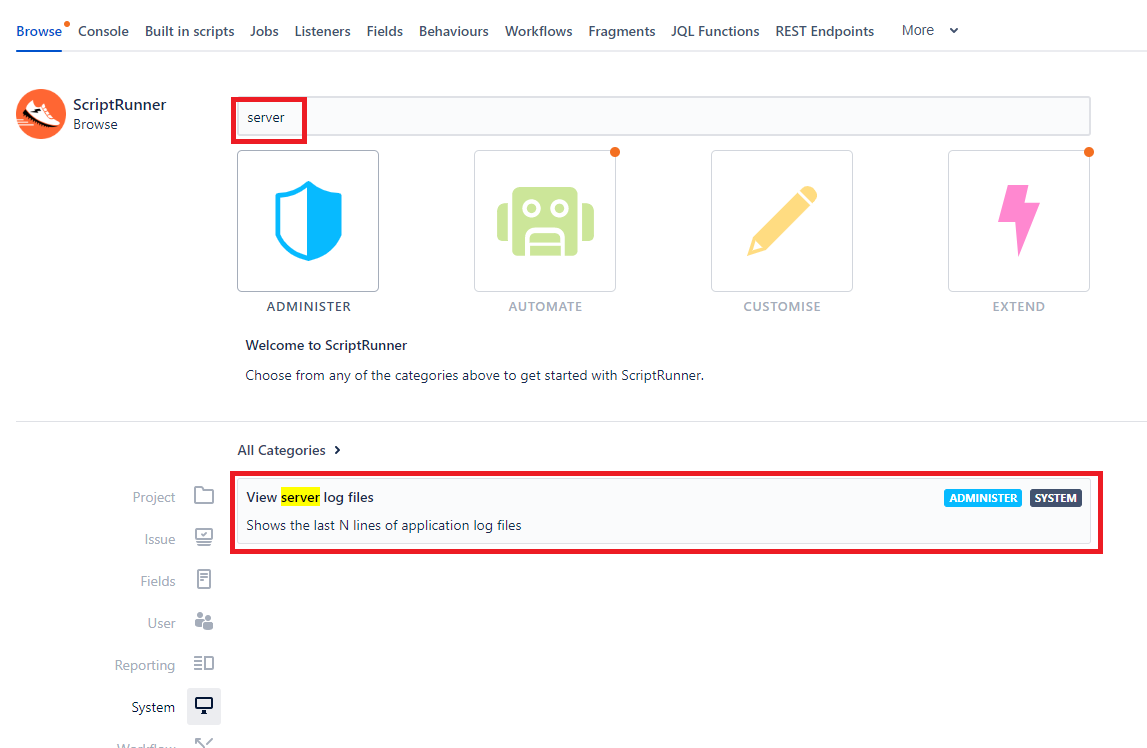Click the 'Welcome to ScriptRunner' heading

point(326,345)
